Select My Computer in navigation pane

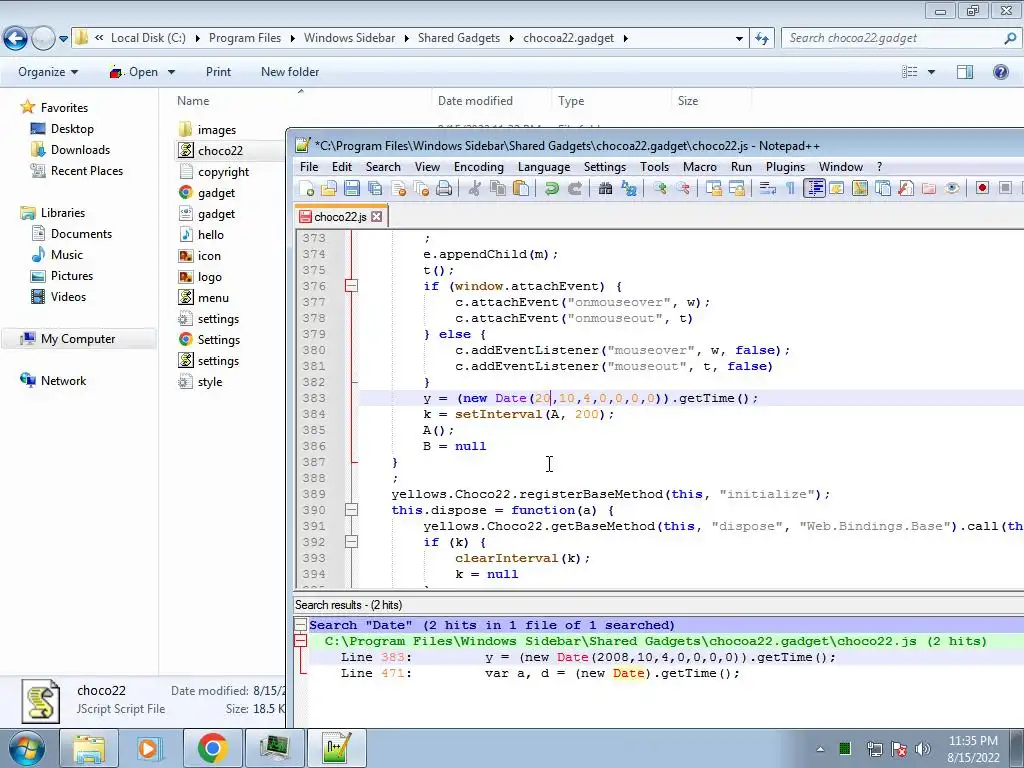[78, 339]
